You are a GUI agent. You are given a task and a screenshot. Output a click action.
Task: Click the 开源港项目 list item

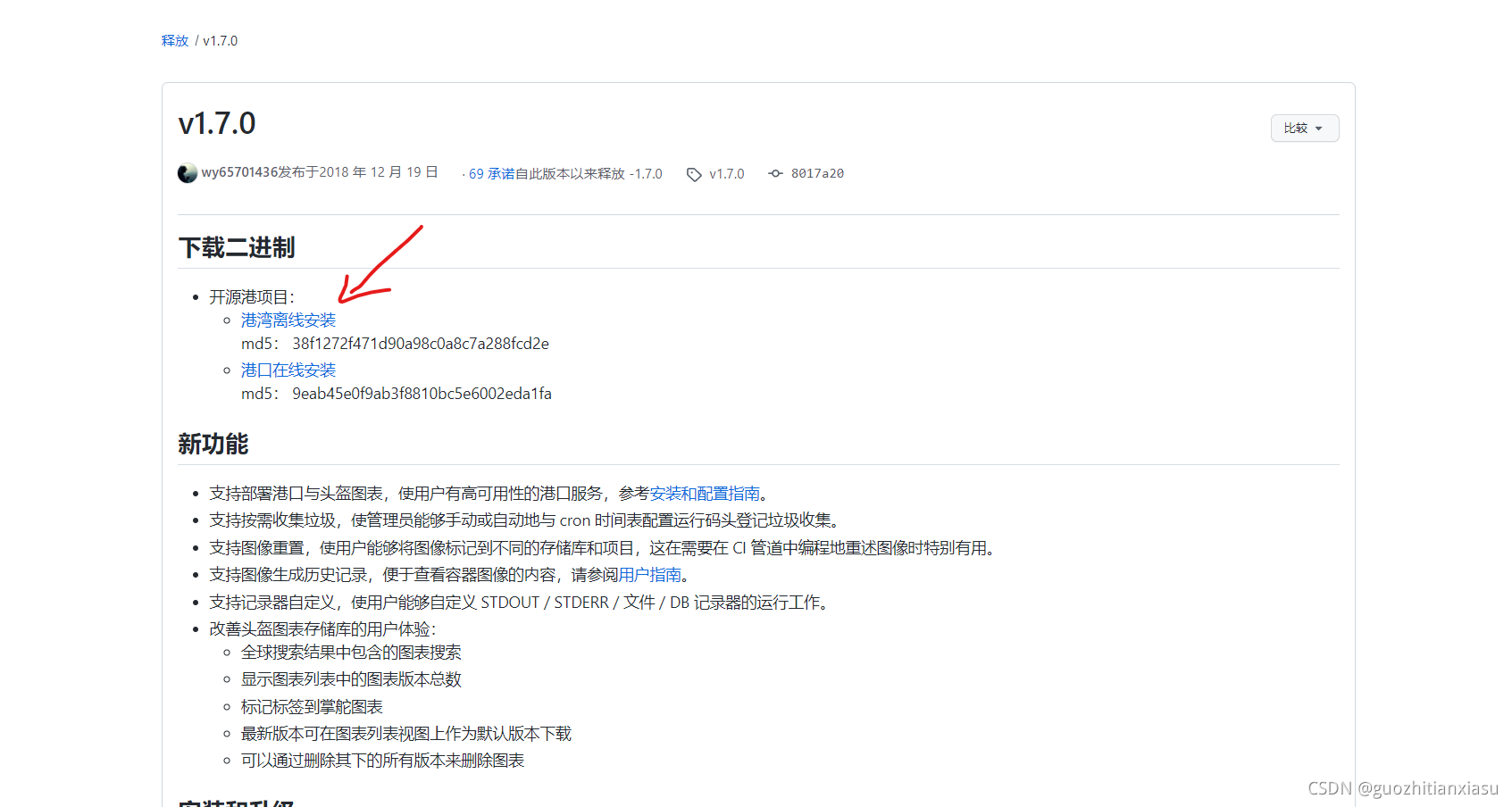252,297
